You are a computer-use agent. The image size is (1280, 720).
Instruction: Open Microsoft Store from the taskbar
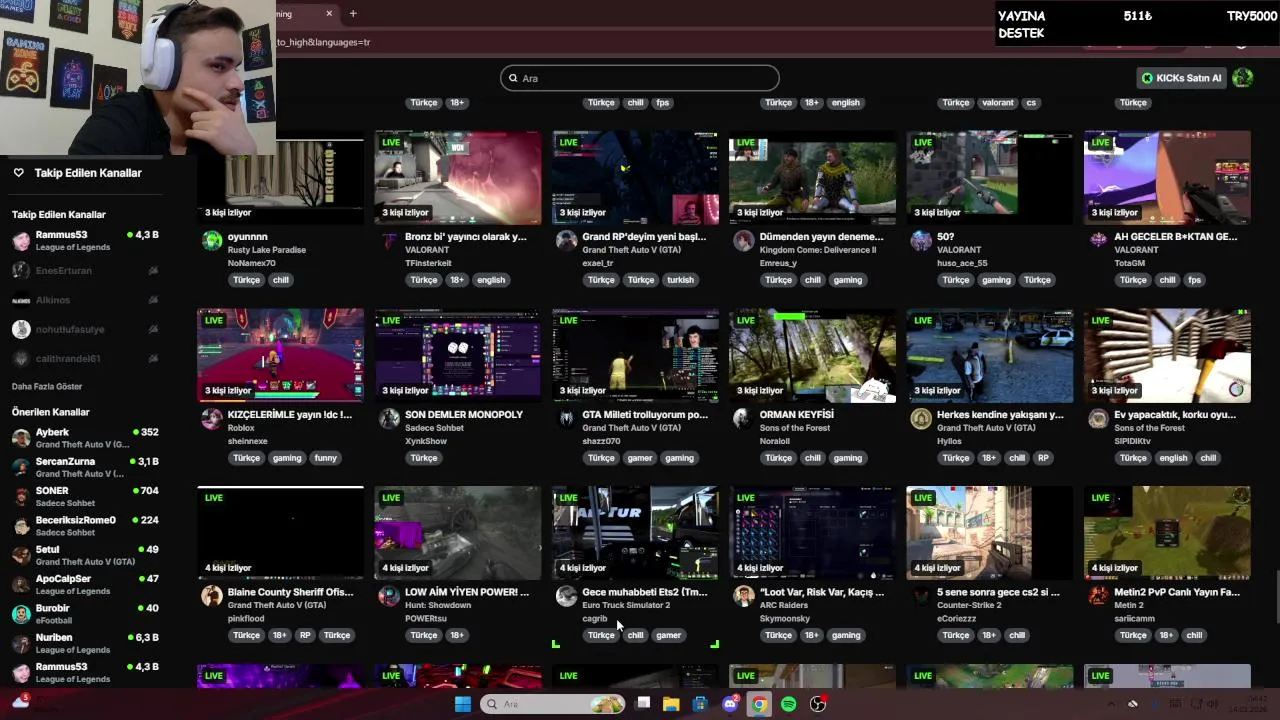(x=700, y=704)
